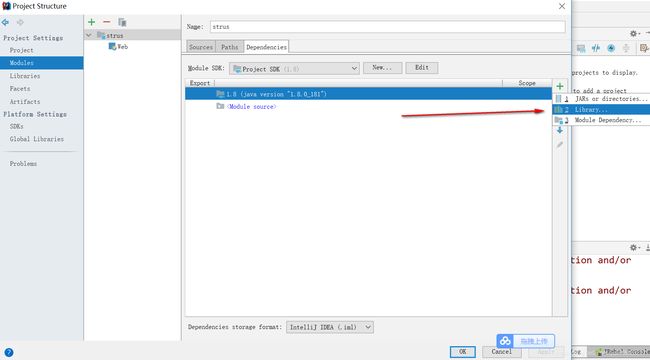650x360 pixels.
Task: Click the back arrow in Project Structure
Action: coord(5,22)
